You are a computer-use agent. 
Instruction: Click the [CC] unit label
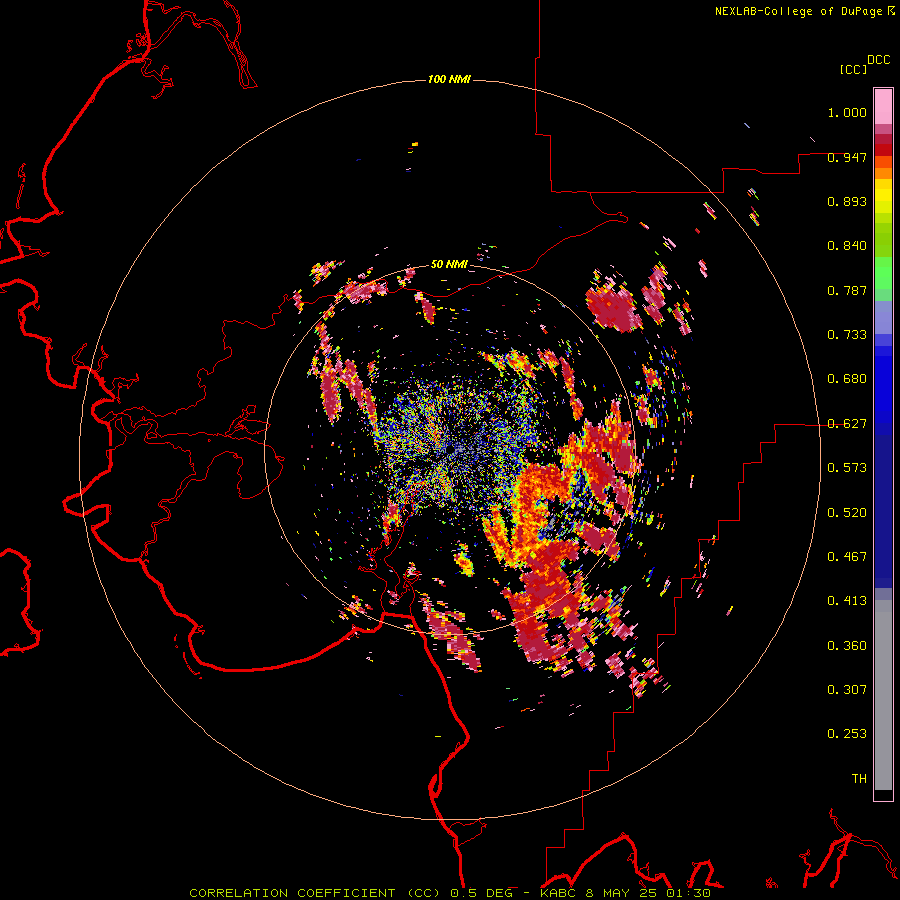[x=853, y=69]
